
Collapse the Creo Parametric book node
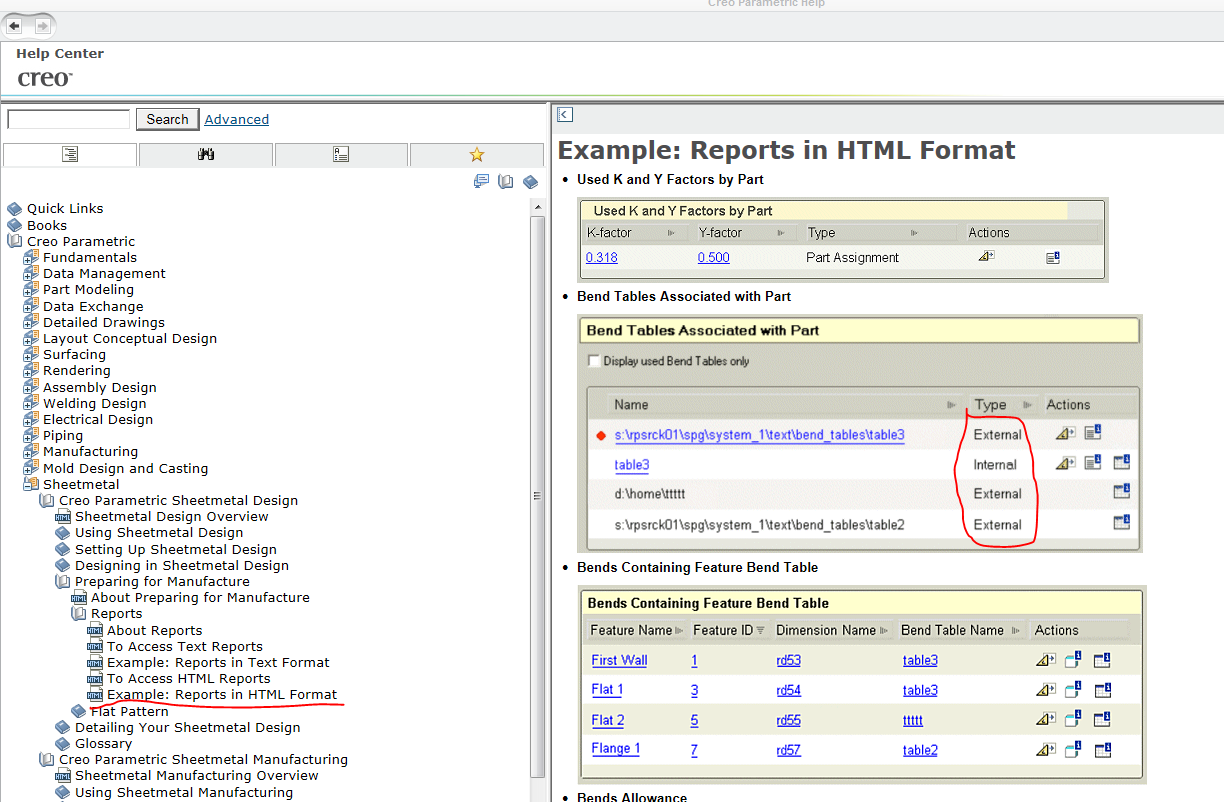(14, 241)
